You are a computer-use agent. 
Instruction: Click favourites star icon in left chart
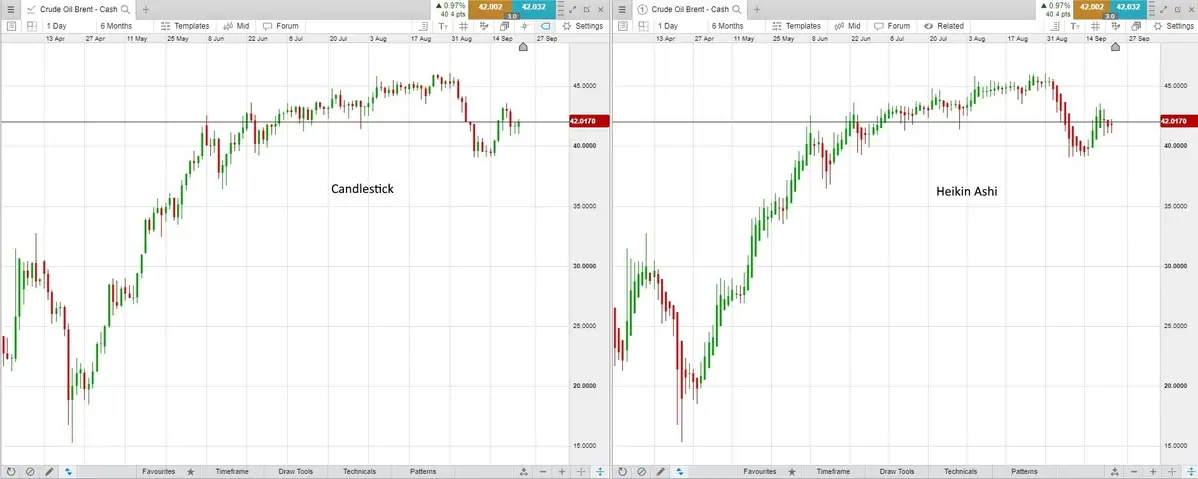[190, 471]
